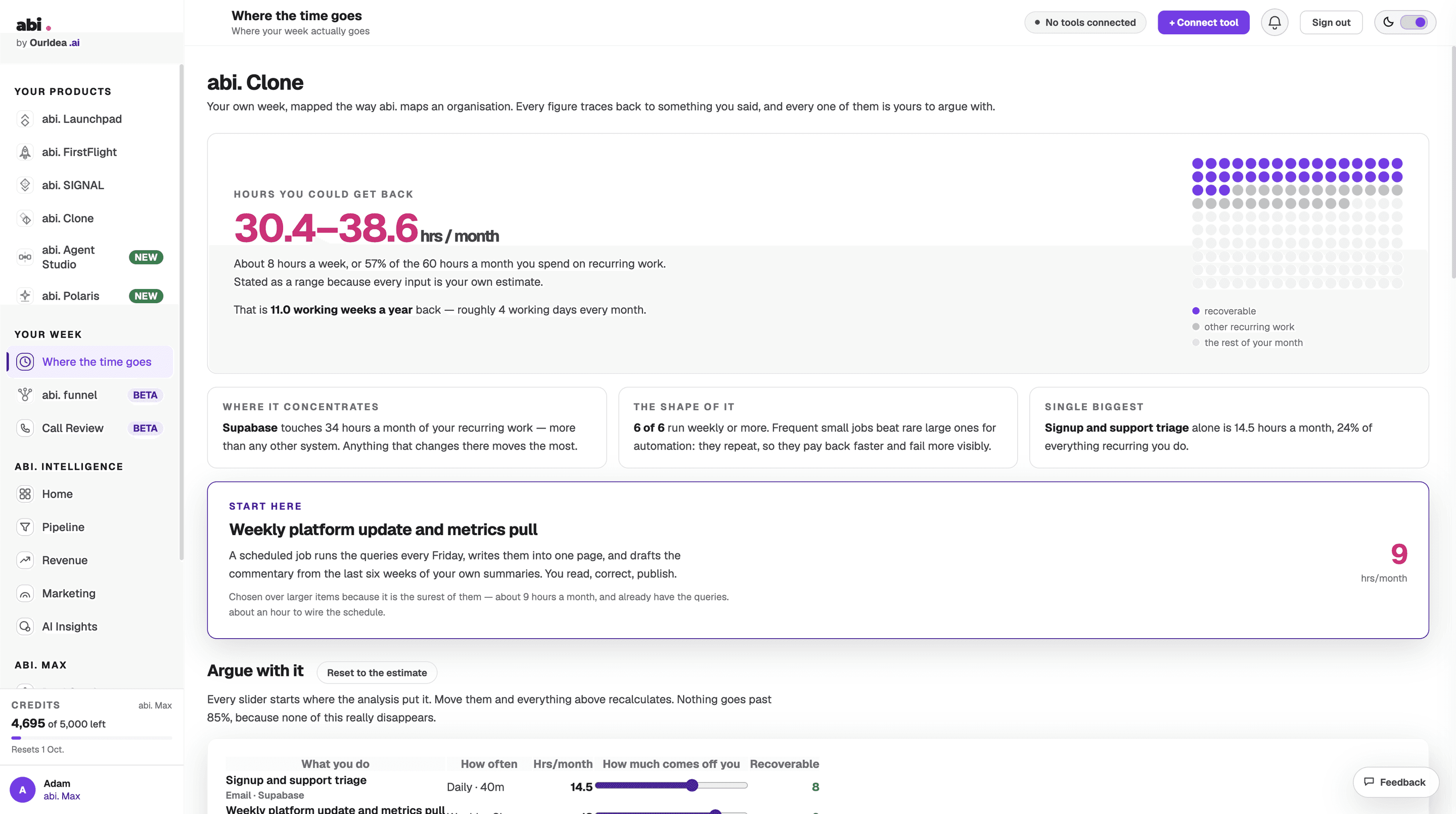Open abi. Agent Studio icon

pyautogui.click(x=25, y=257)
